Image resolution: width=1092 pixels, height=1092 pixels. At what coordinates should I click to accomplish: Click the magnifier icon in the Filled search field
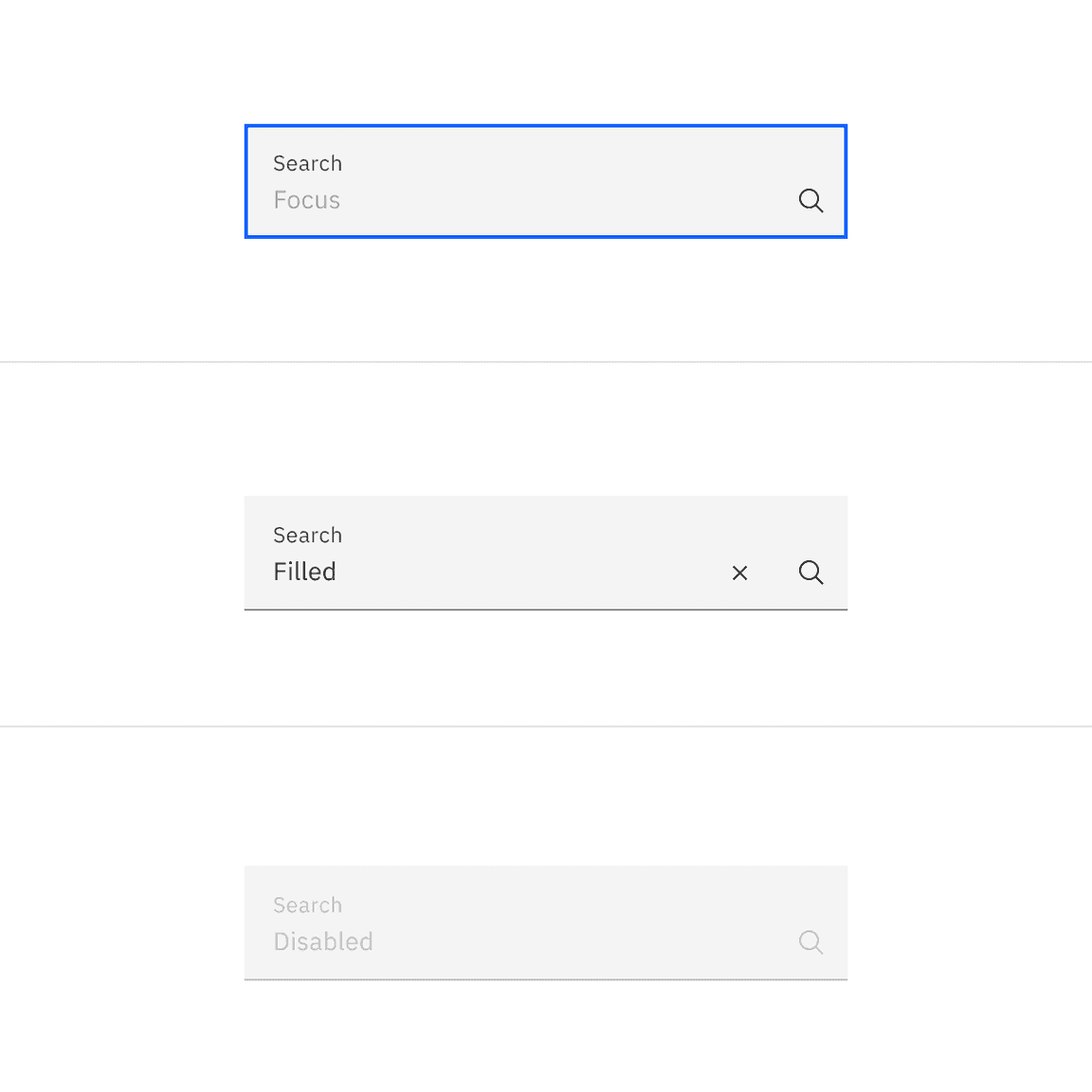pos(811,573)
